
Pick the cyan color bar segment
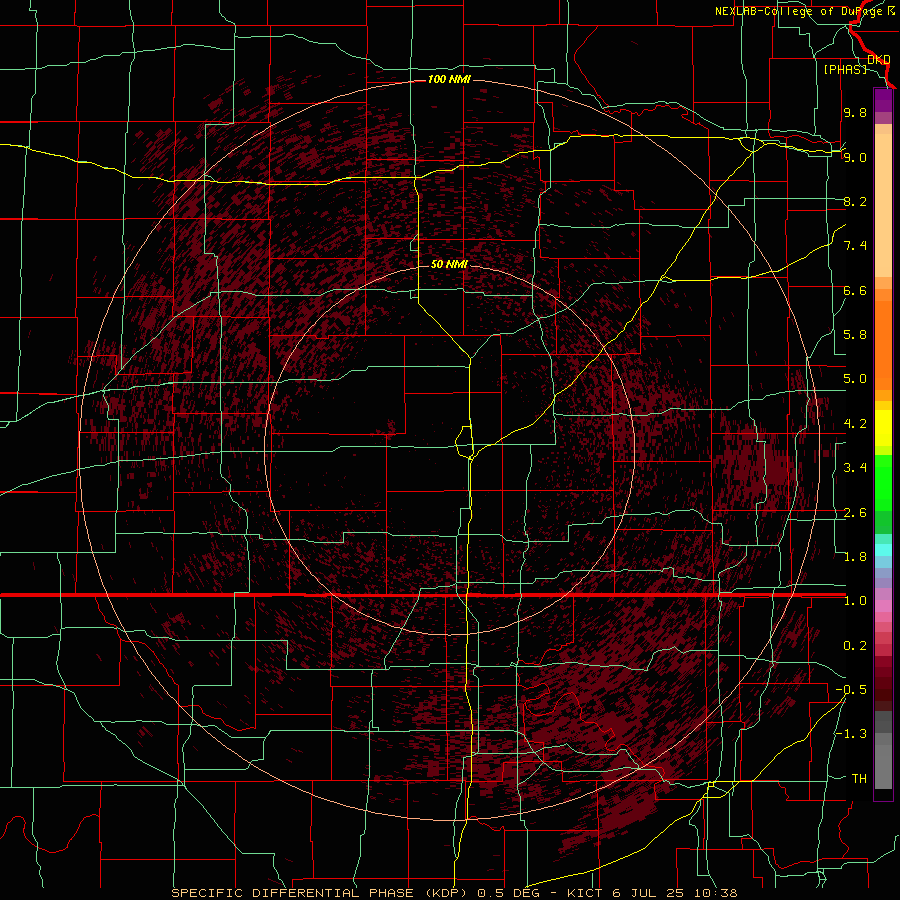click(883, 550)
